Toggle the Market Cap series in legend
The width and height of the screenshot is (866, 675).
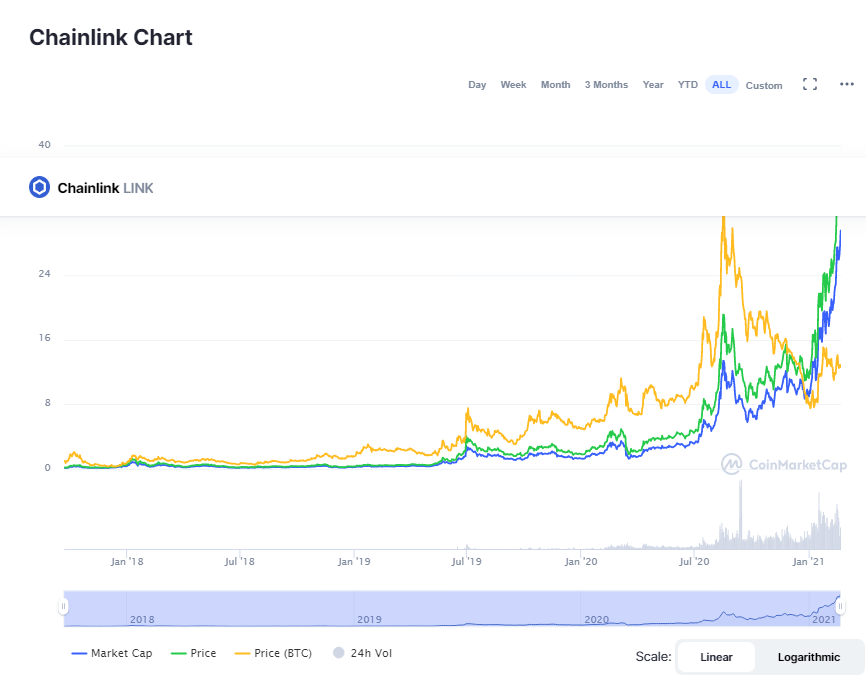(x=112, y=653)
